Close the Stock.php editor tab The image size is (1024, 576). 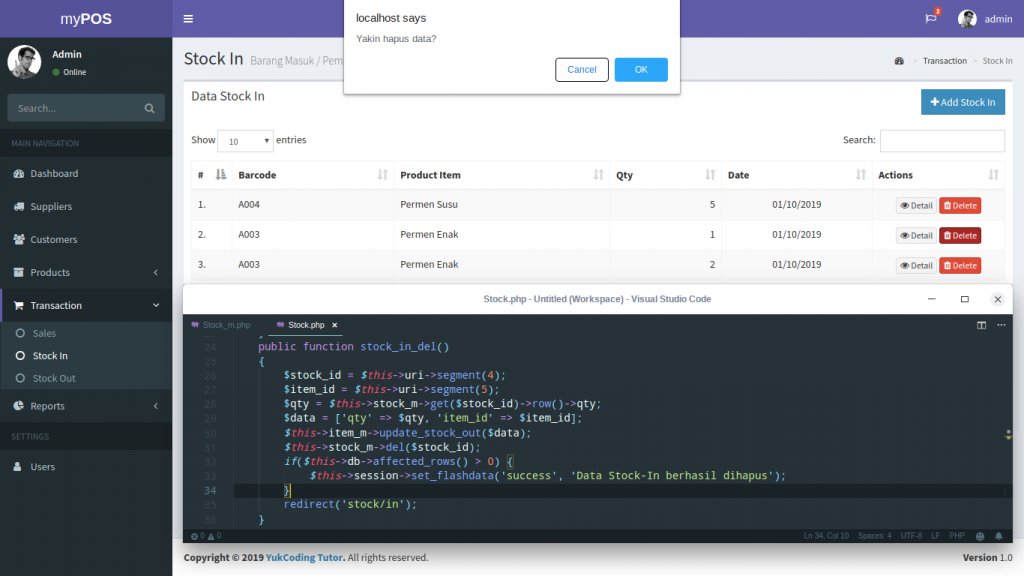click(x=335, y=325)
